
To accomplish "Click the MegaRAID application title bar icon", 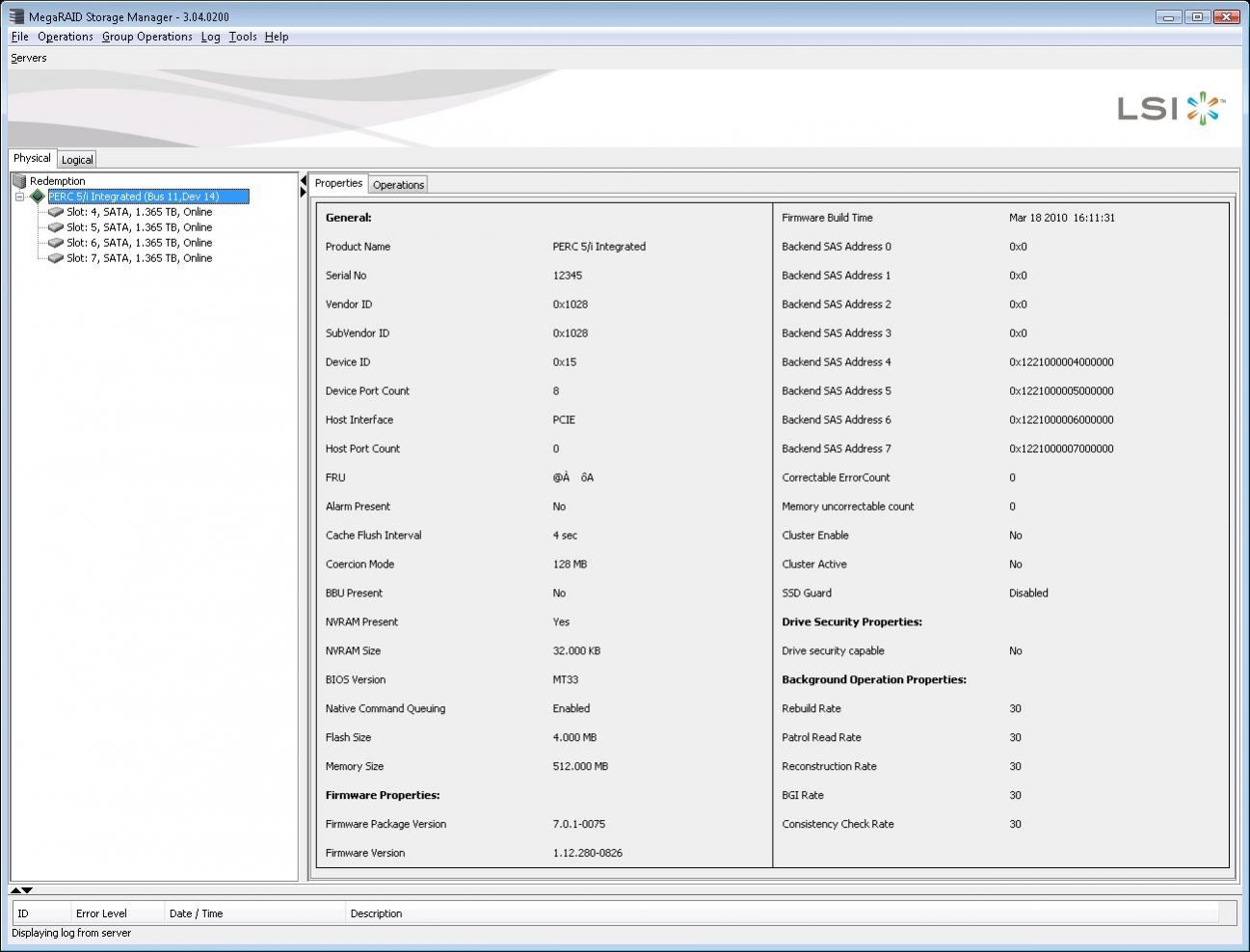I will 16,16.
